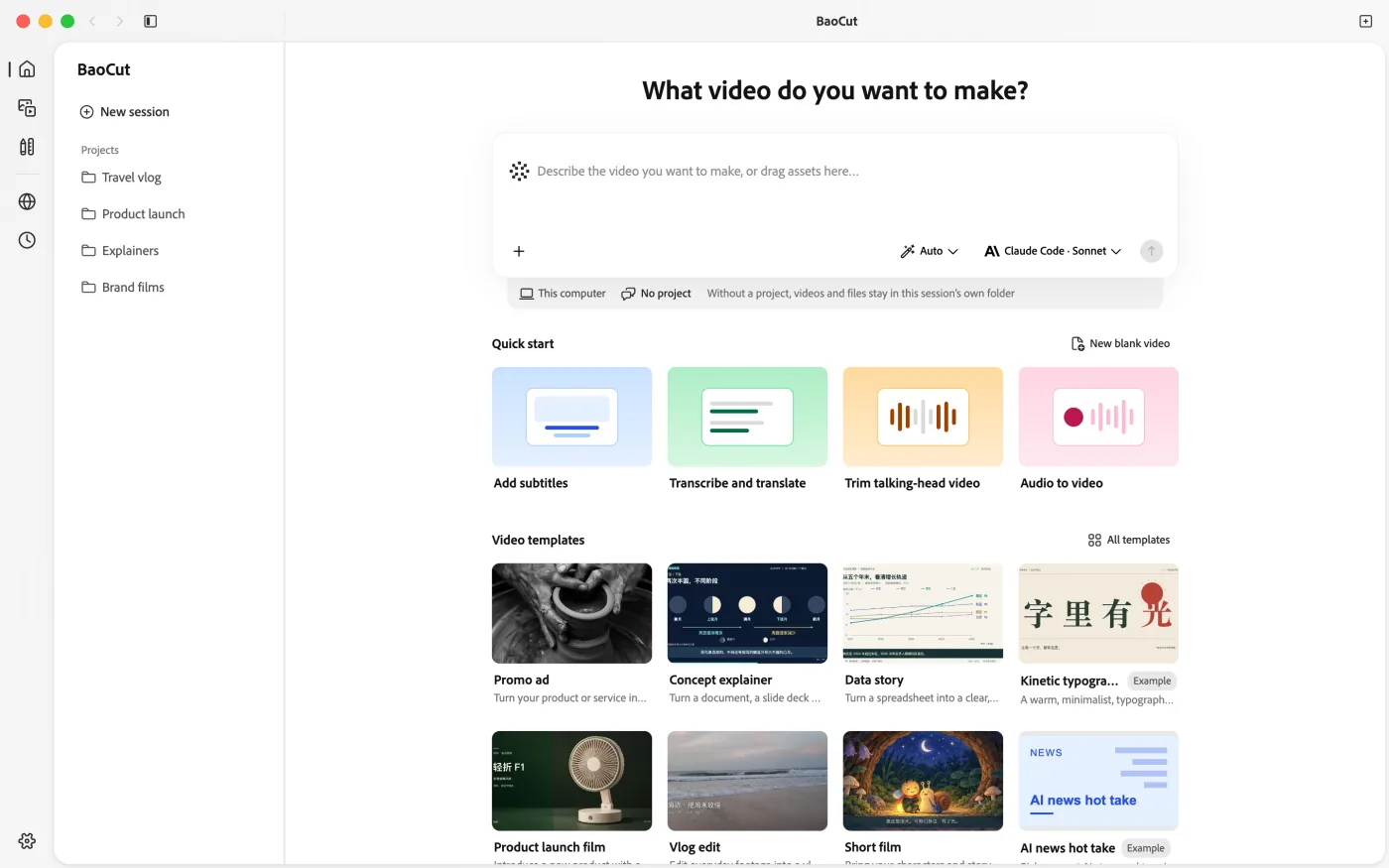Viewport: 1389px width, 868px height.
Task: Open All templates link
Action: point(1129,540)
